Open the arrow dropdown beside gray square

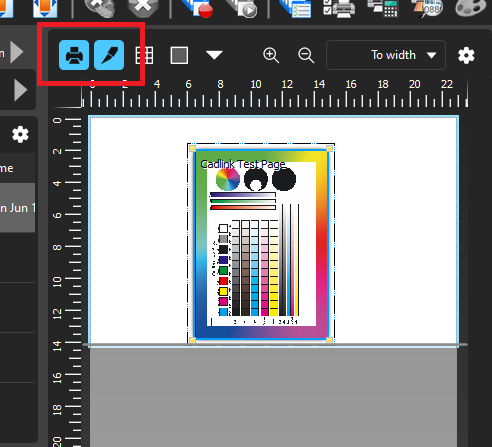pos(214,55)
